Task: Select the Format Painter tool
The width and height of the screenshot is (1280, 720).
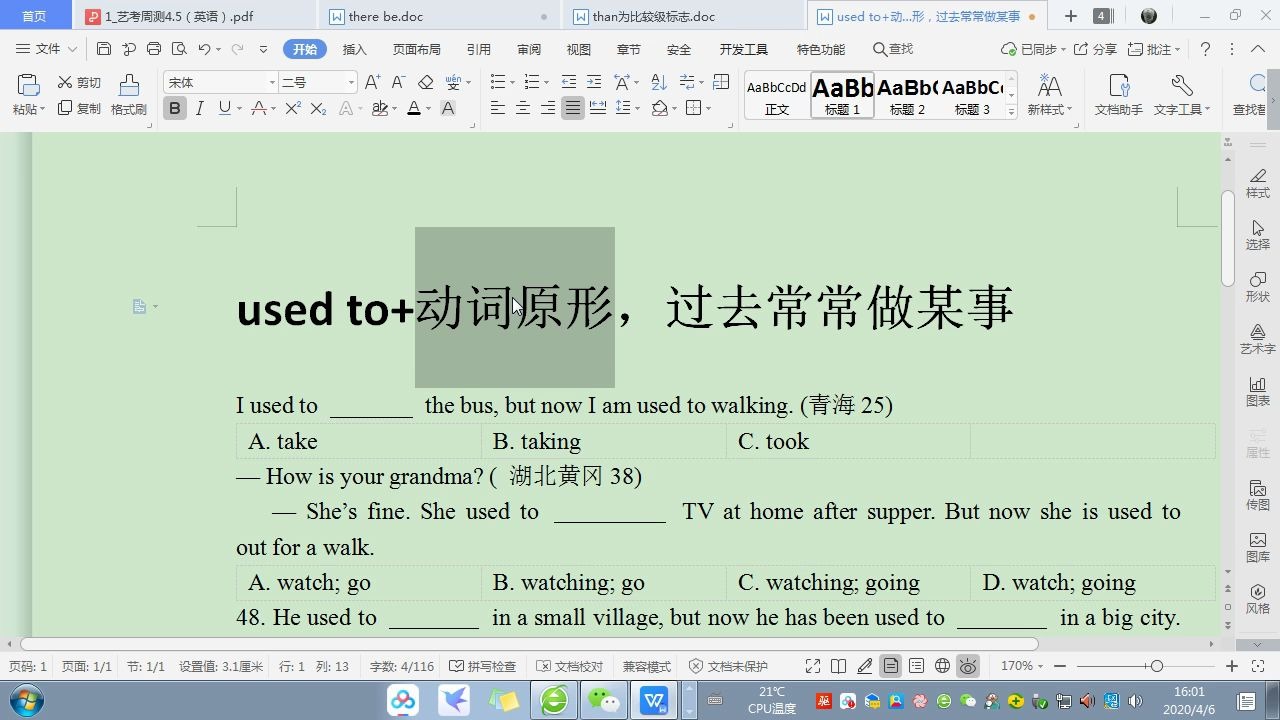Action: [x=128, y=97]
